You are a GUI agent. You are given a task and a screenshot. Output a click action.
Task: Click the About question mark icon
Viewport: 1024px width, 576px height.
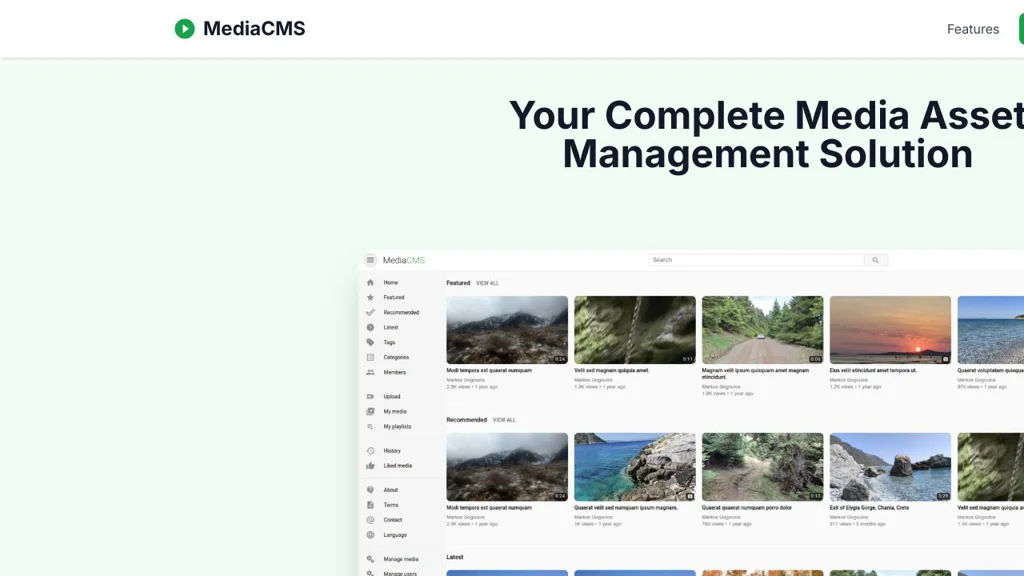[x=370, y=490]
